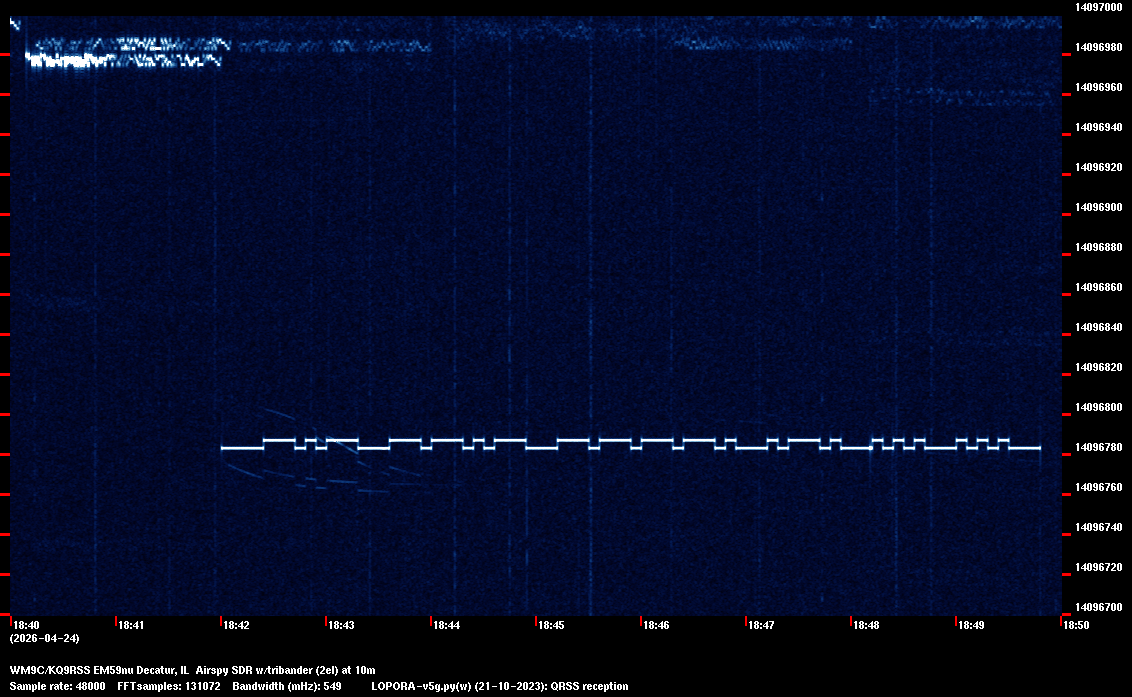This screenshot has height=697, width=1132.
Task: Click the 14096700 frequency label
Action: point(1097,607)
